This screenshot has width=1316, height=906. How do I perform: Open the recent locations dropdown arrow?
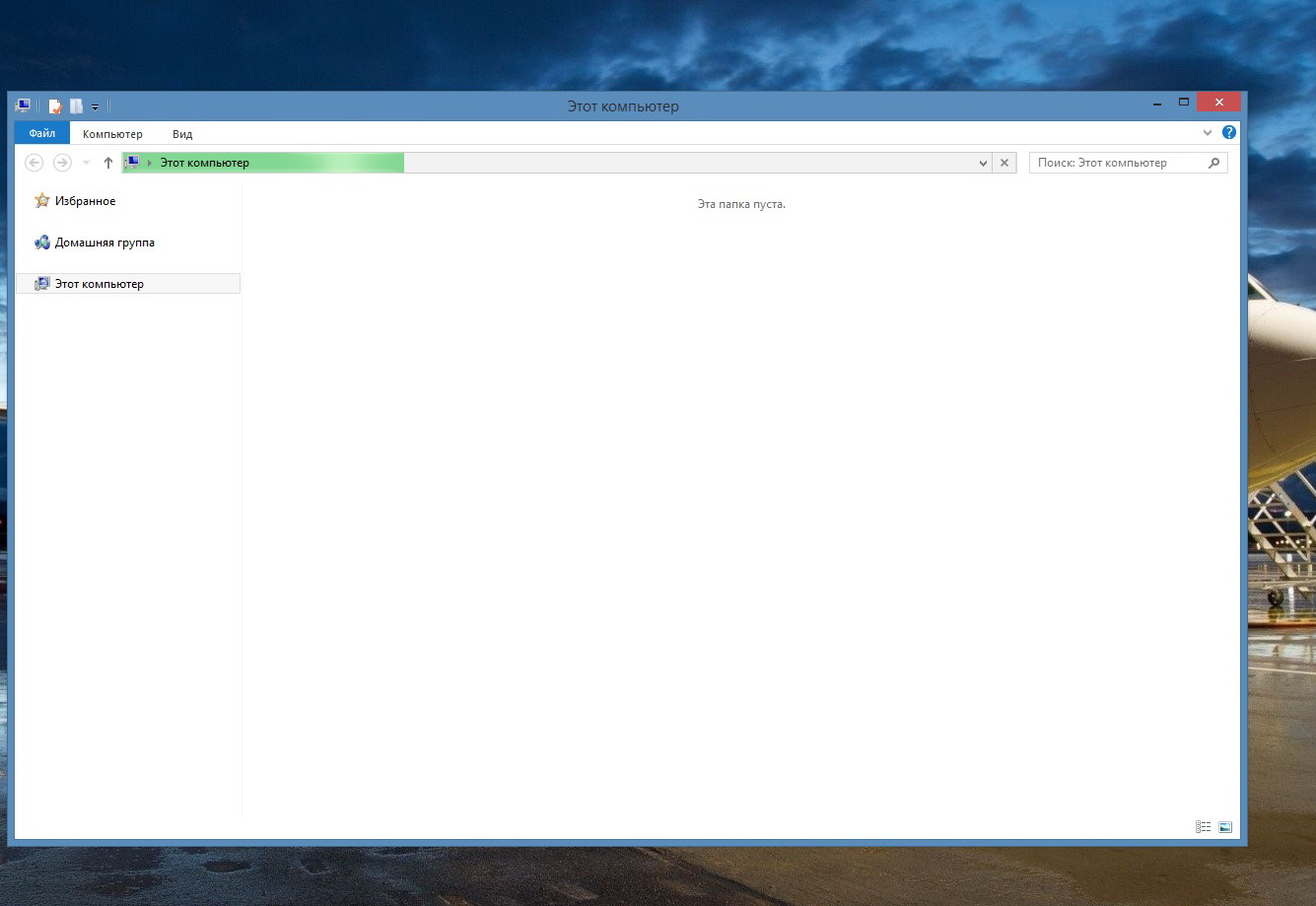click(87, 163)
